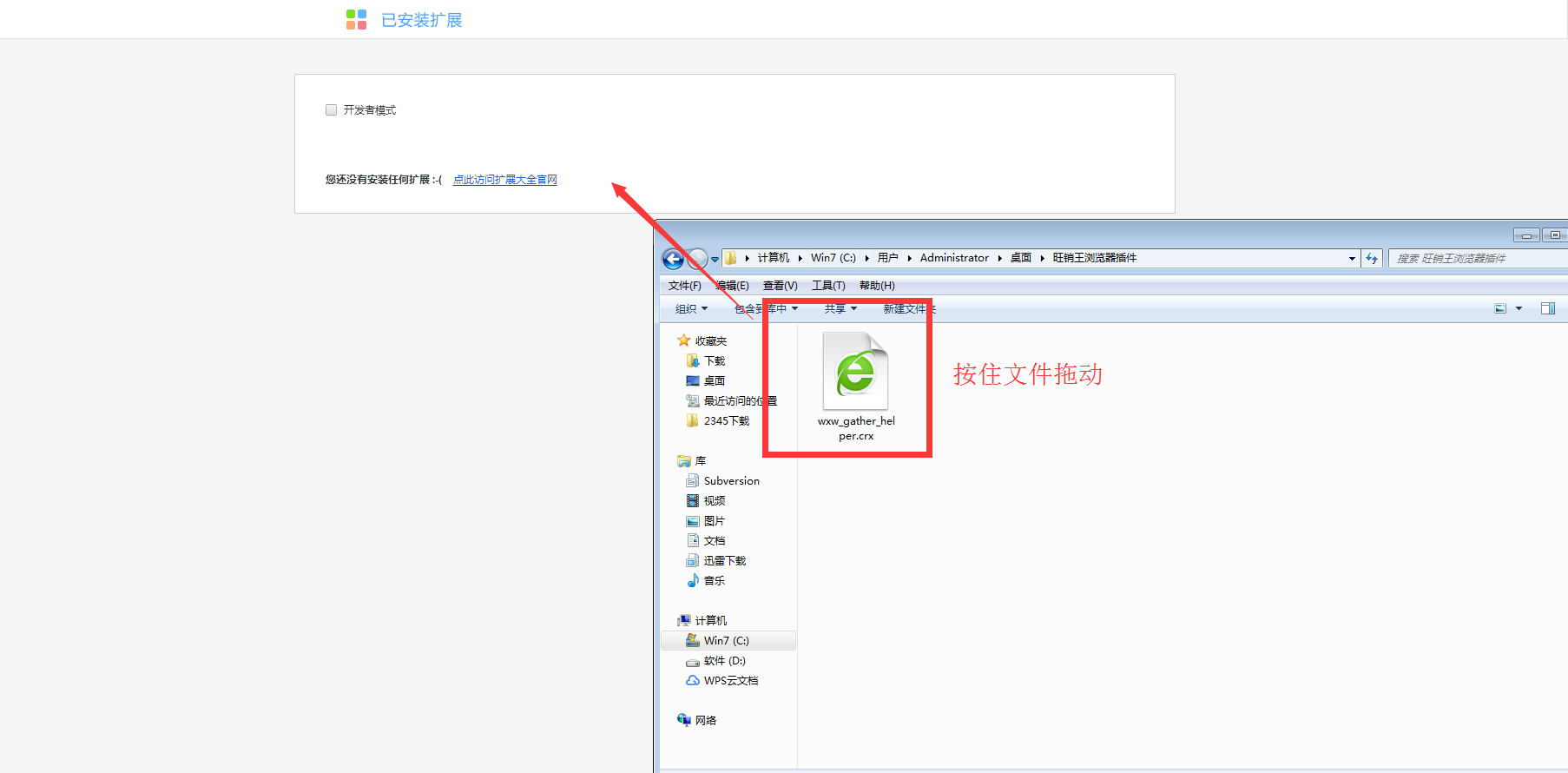This screenshot has width=1568, height=773.
Task: Click the 音乐 note icon
Action: [693, 580]
